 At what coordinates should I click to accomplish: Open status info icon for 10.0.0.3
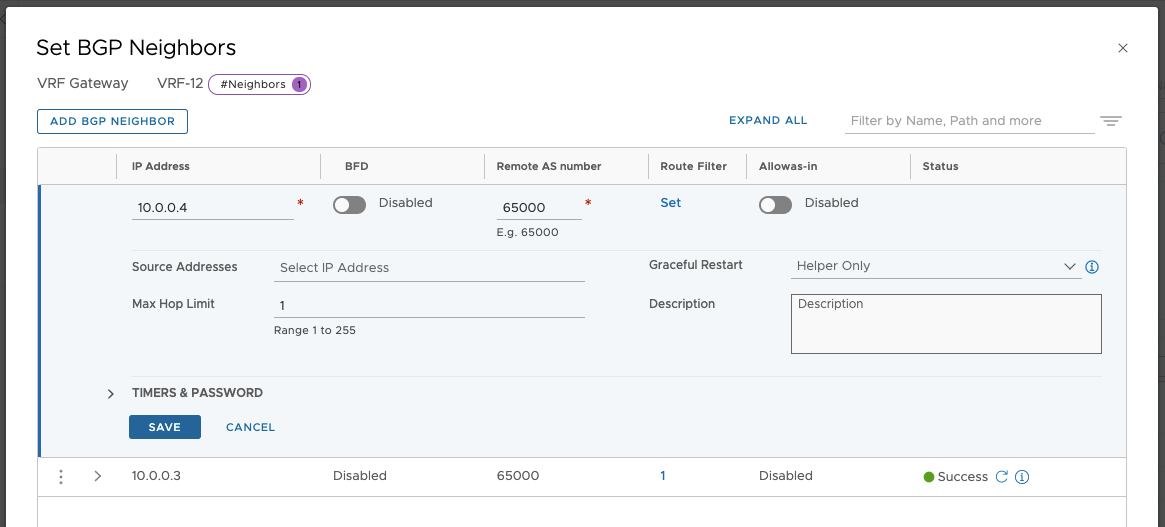point(1022,477)
